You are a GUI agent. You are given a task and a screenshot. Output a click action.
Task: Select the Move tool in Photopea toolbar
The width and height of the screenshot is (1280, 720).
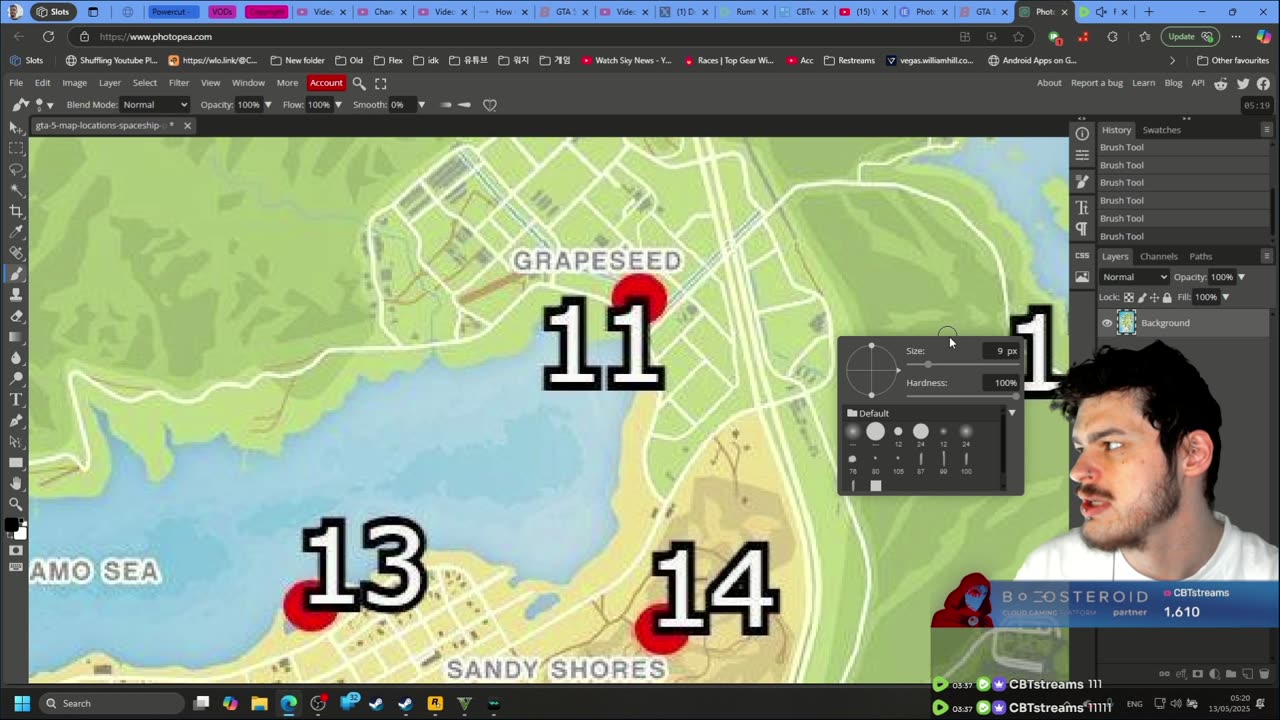(x=16, y=127)
